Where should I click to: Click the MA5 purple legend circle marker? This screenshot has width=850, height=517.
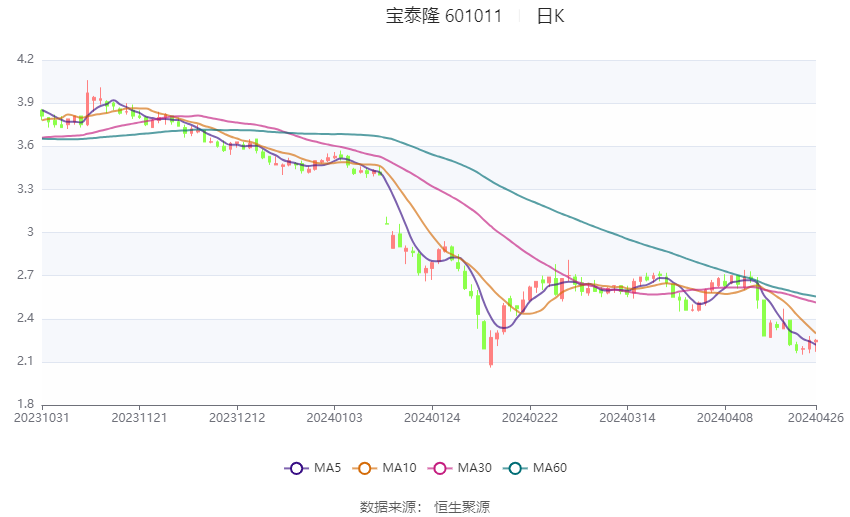(x=295, y=467)
